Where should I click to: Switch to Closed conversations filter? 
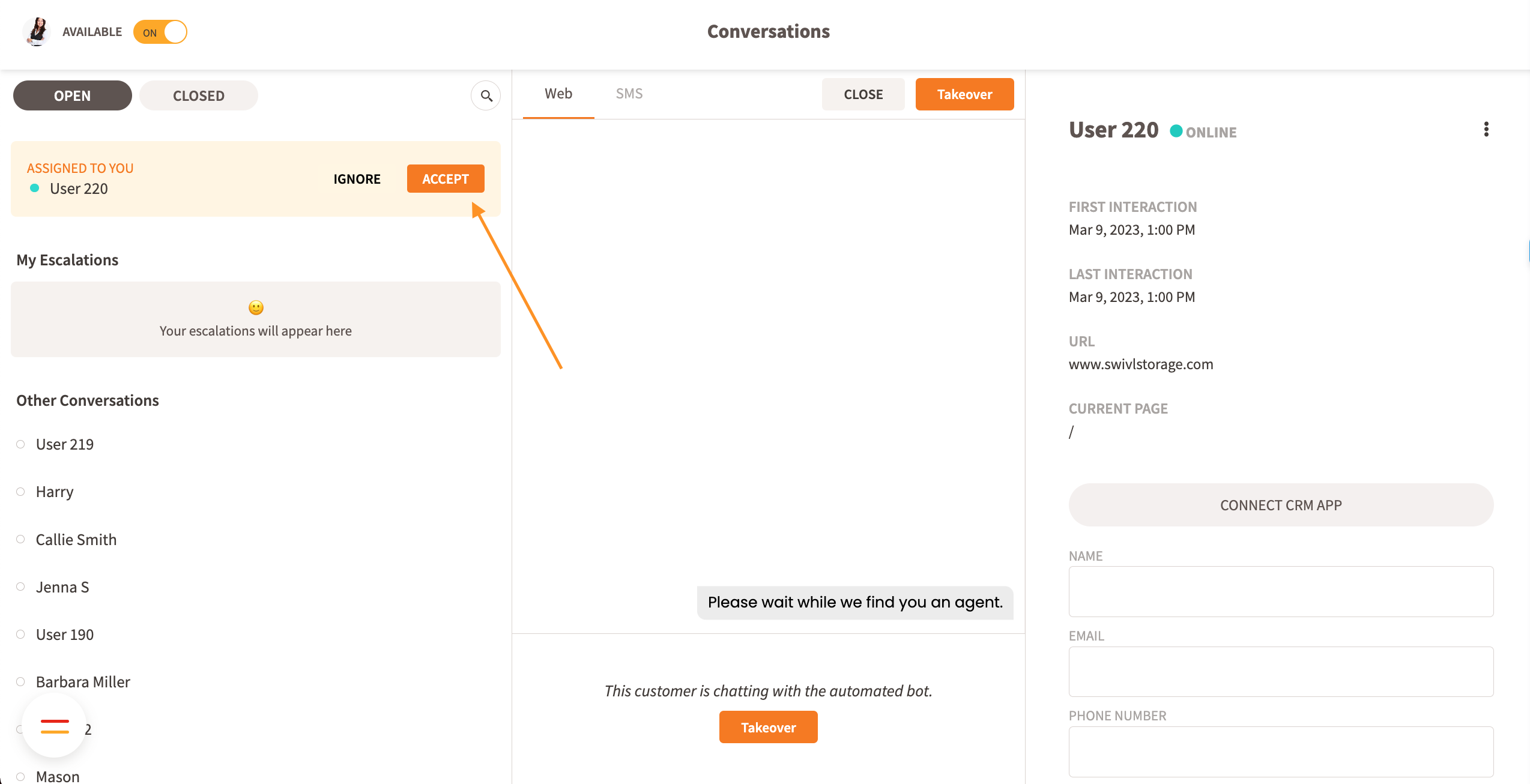click(x=199, y=96)
